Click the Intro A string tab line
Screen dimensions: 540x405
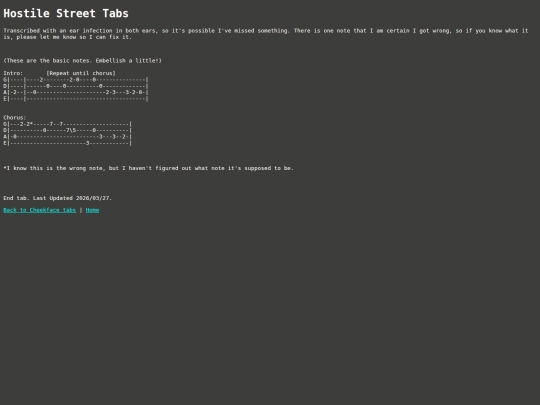coord(76,92)
